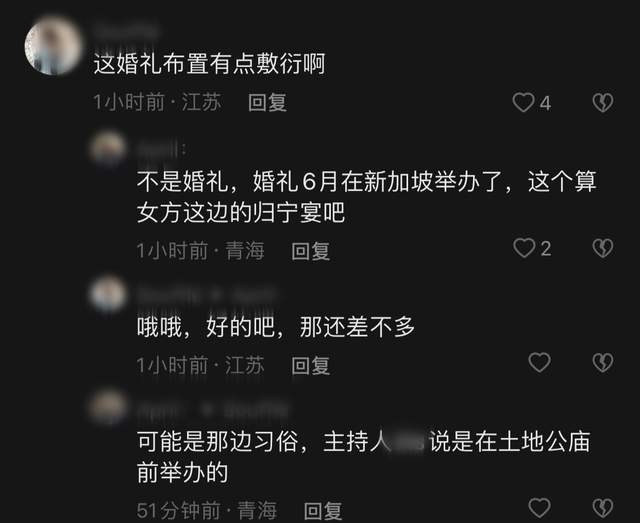
Task: Select the comment text 这婚礼布置有点敷衍啊
Action: pyautogui.click(x=209, y=64)
